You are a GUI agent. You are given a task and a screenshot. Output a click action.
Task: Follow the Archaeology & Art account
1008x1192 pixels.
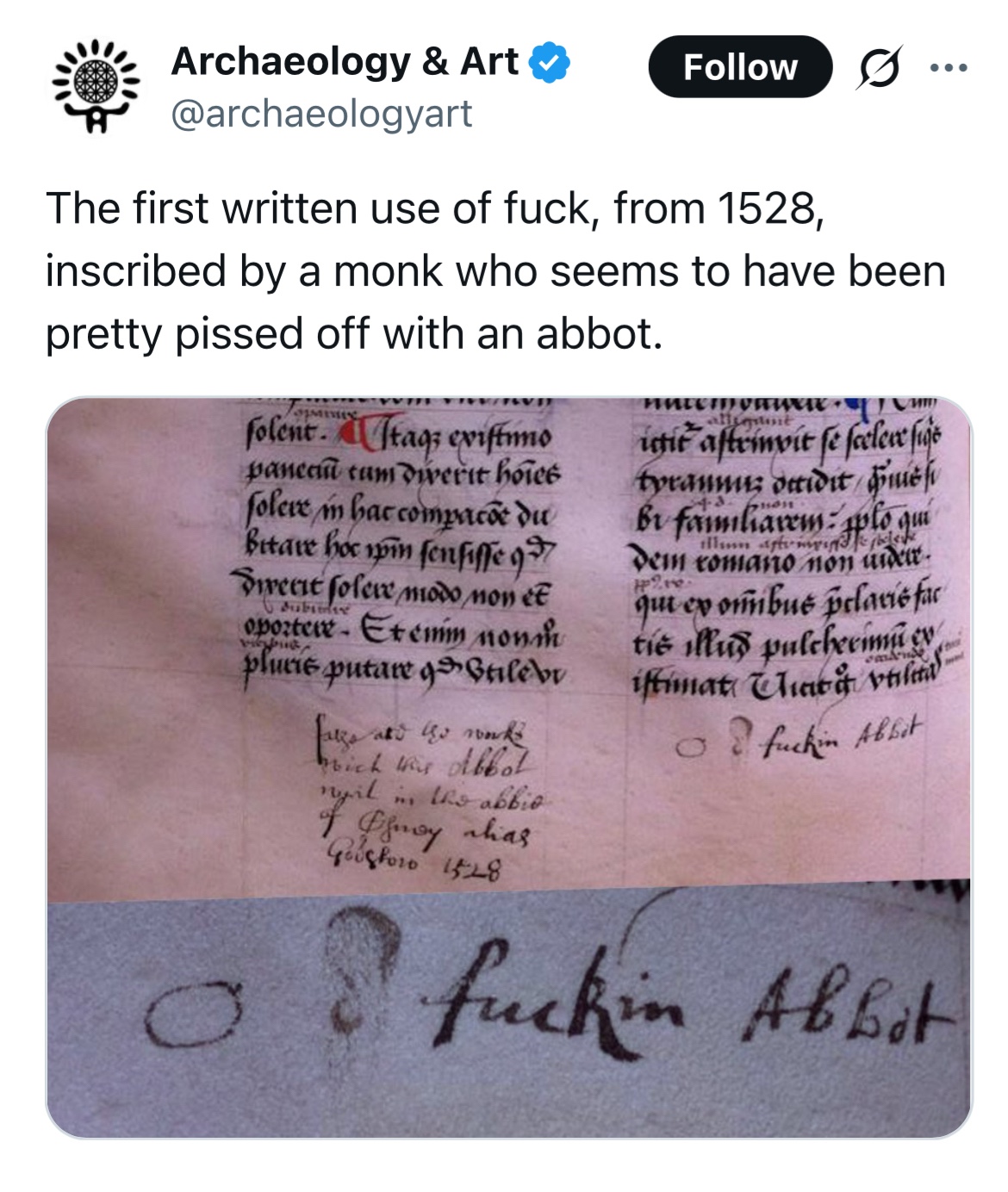pos(740,67)
